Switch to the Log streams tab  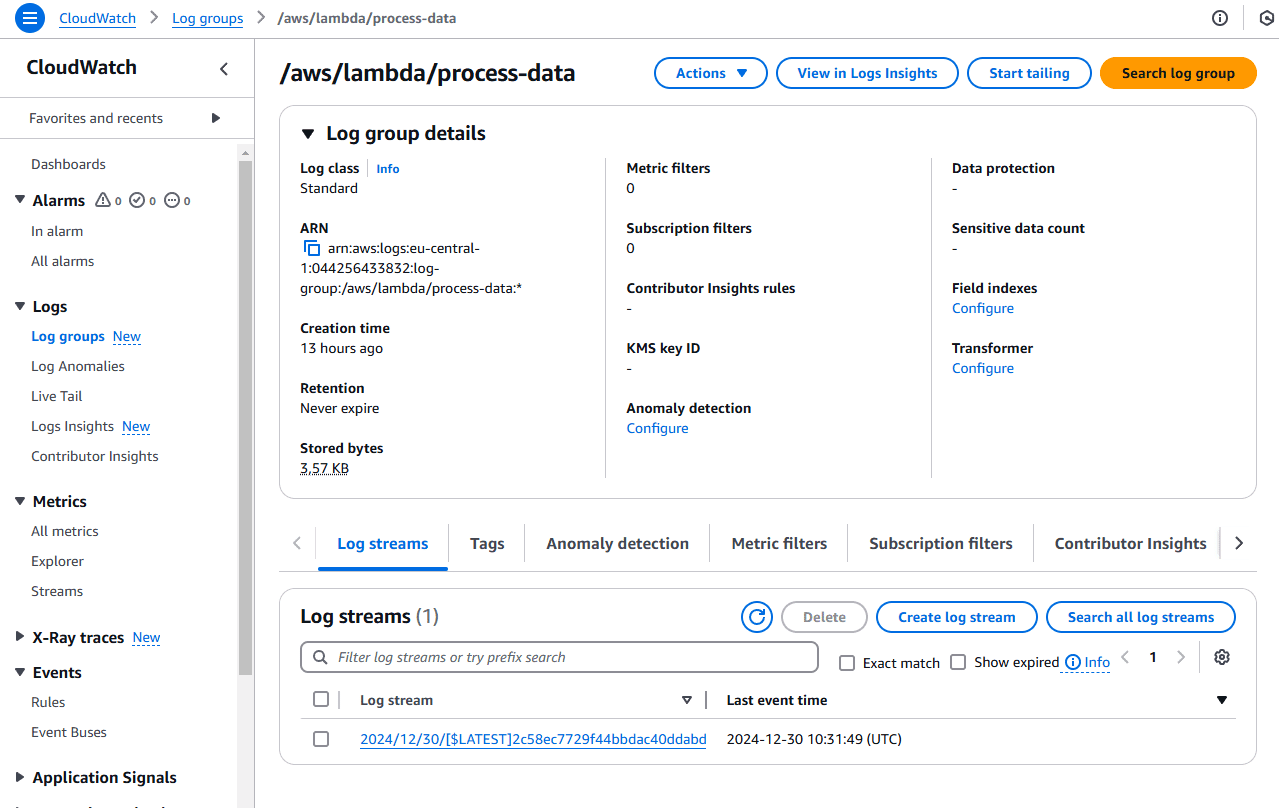click(x=383, y=544)
